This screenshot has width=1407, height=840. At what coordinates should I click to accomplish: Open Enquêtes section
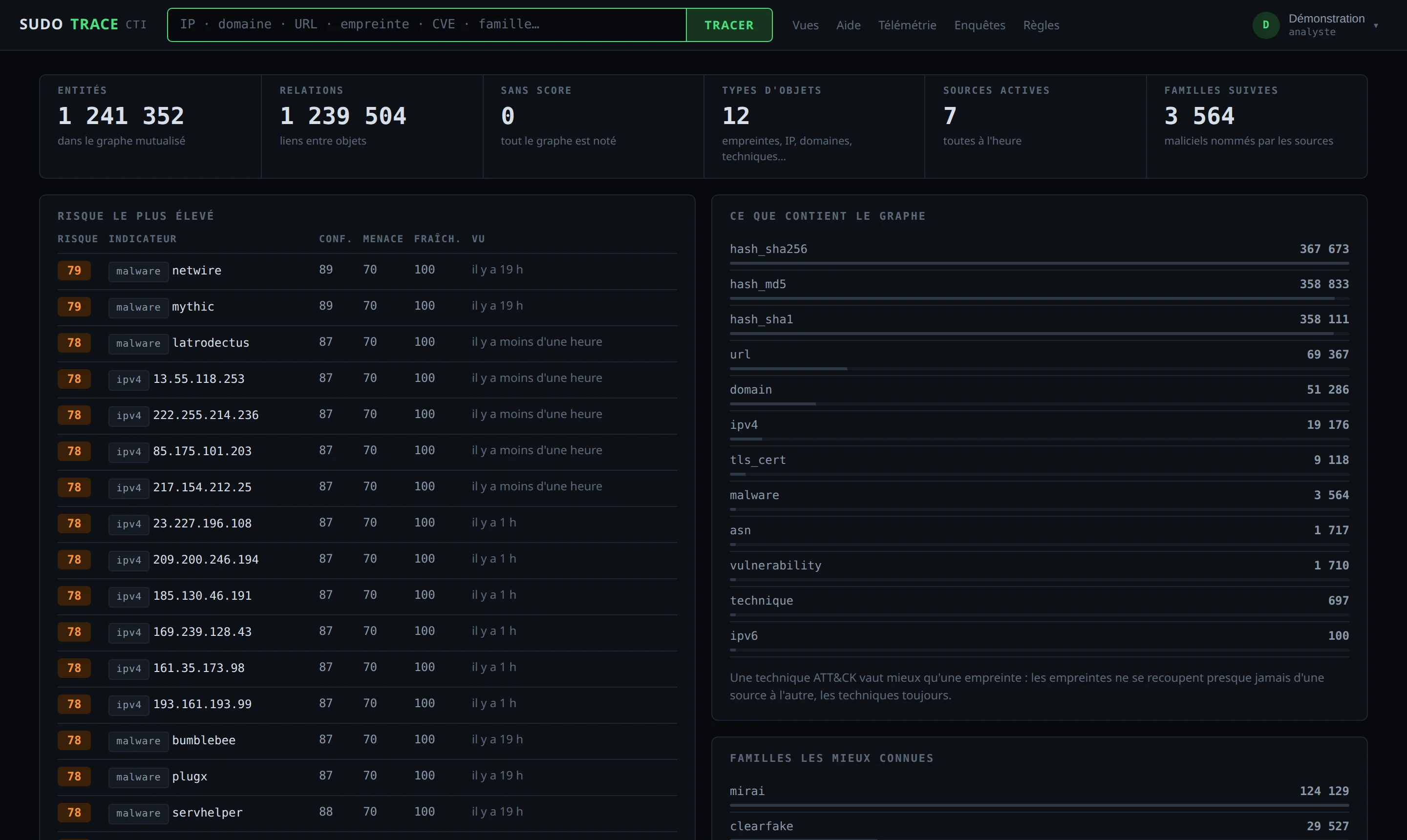pyautogui.click(x=980, y=25)
